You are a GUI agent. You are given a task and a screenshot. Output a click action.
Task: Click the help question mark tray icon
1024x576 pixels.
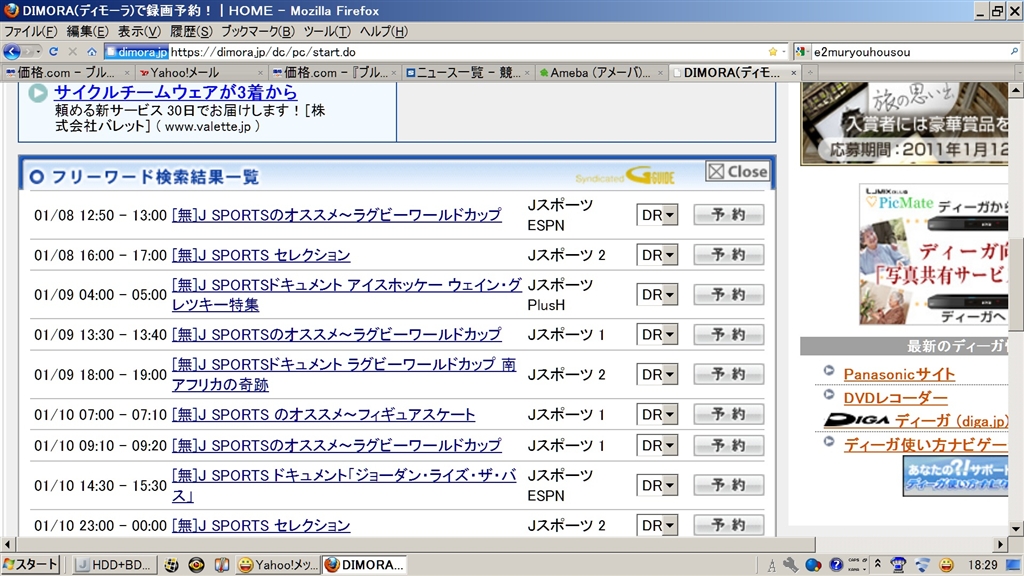[x=836, y=565]
